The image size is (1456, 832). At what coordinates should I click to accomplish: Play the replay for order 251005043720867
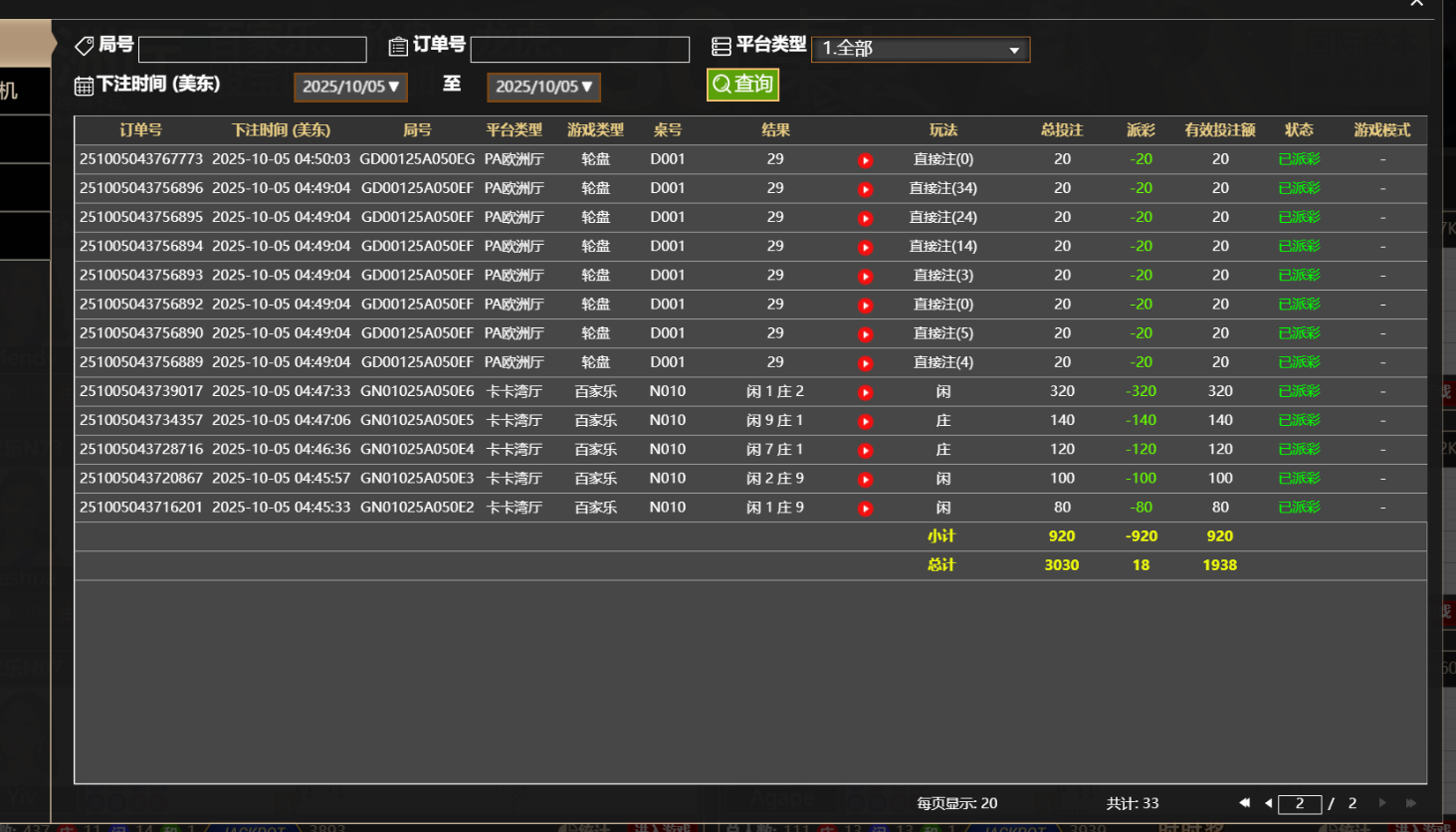click(x=865, y=478)
